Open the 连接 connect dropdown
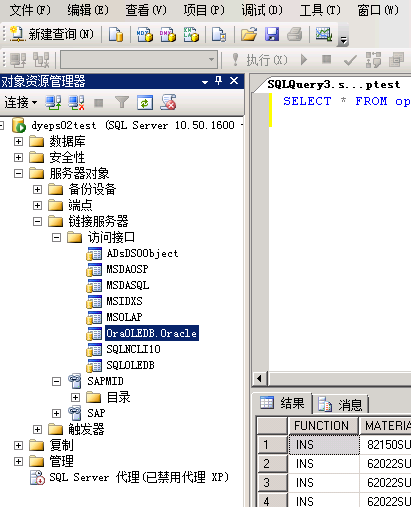This screenshot has width=411, height=507. click(20, 102)
